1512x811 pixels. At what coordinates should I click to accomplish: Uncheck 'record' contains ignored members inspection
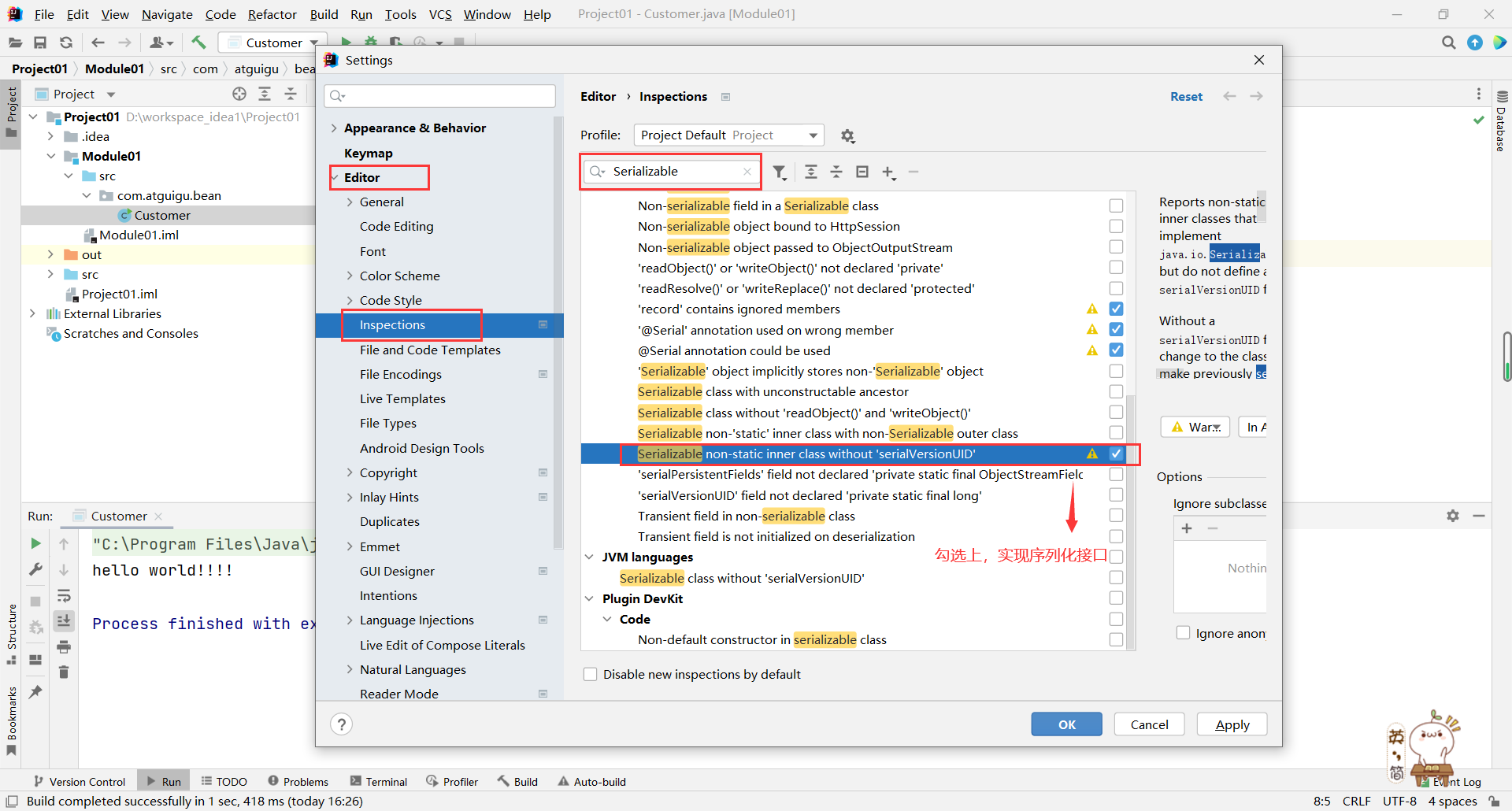pos(1116,309)
